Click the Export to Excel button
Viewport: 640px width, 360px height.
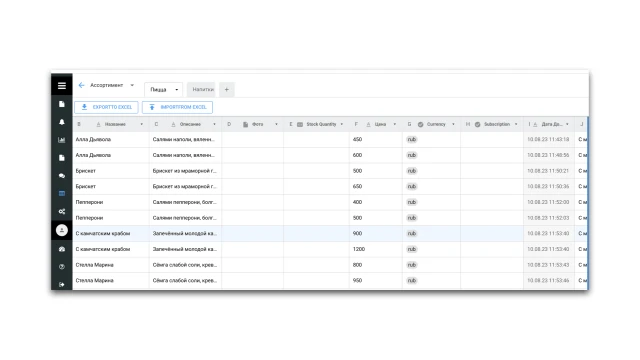(106, 107)
